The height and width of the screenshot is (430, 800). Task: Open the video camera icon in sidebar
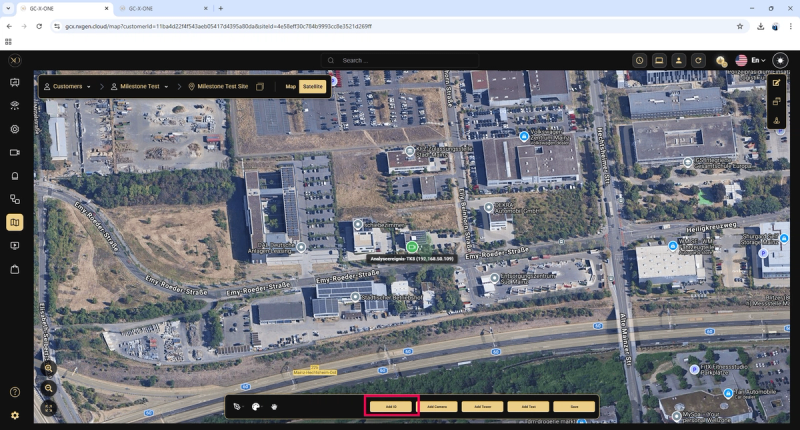[x=15, y=153]
